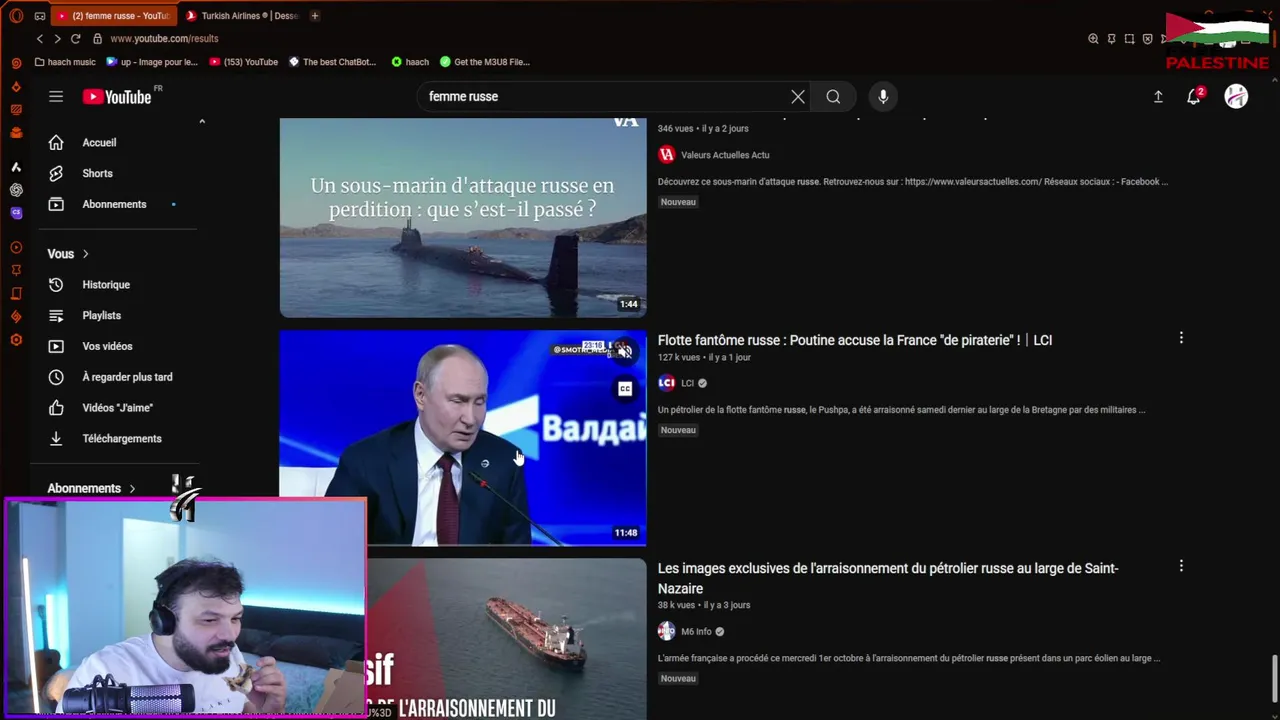Unmute the Putin video preview
The width and height of the screenshot is (1280, 720).
[x=625, y=351]
